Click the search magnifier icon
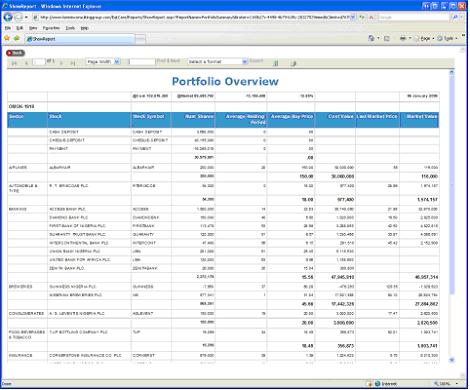 pyautogui.click(x=455, y=17)
